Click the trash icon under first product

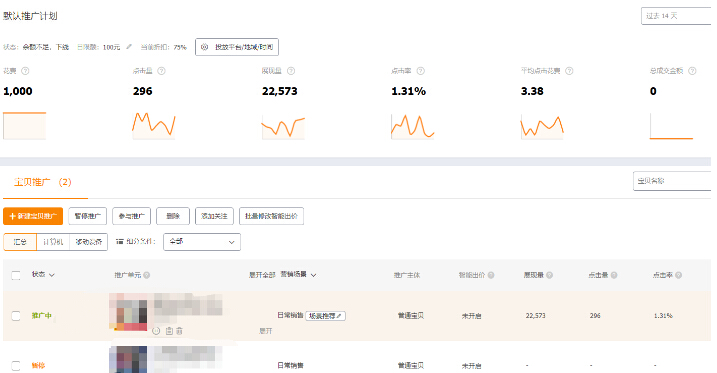(x=179, y=331)
